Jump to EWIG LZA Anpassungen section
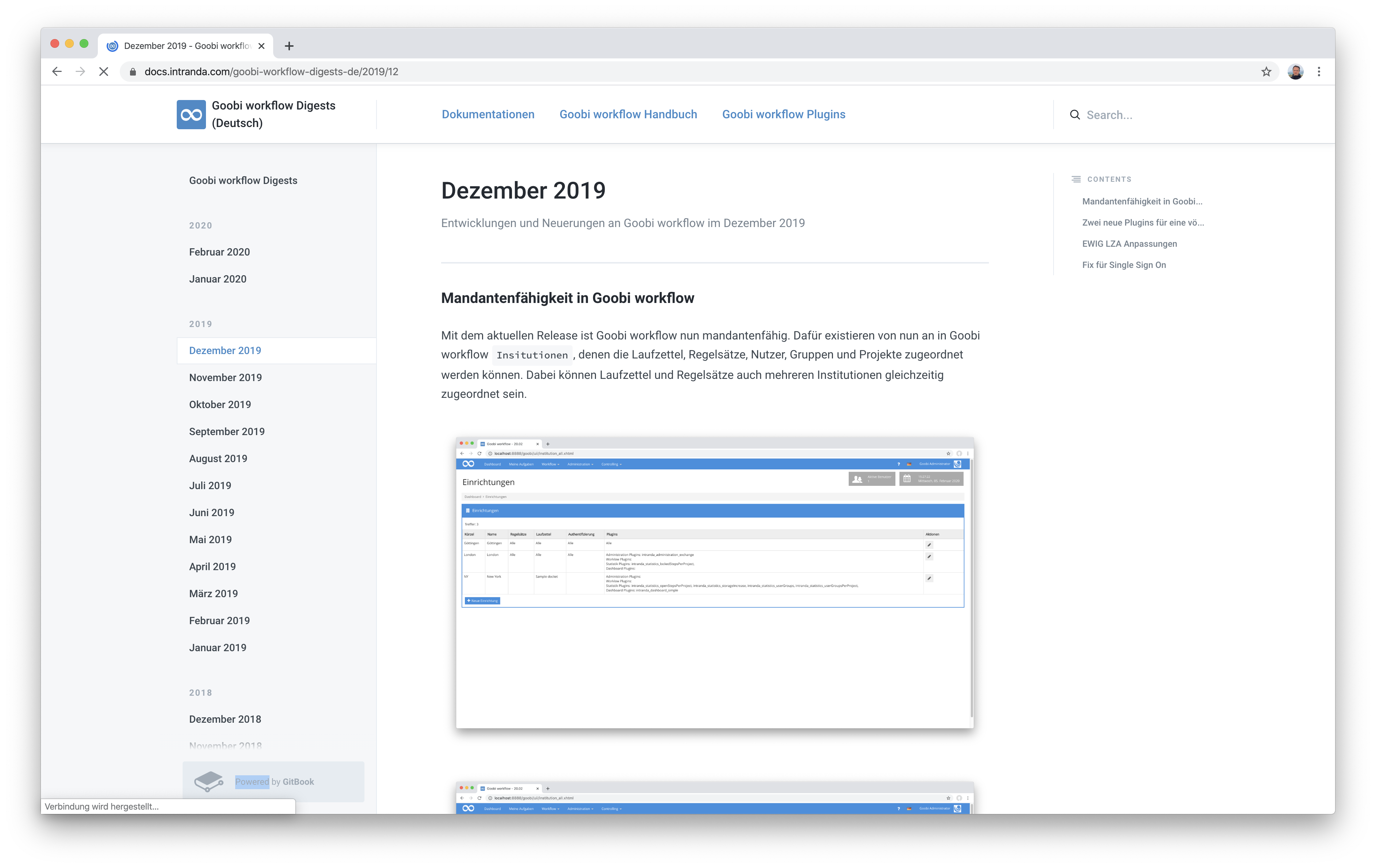1376x868 pixels. (x=1130, y=243)
